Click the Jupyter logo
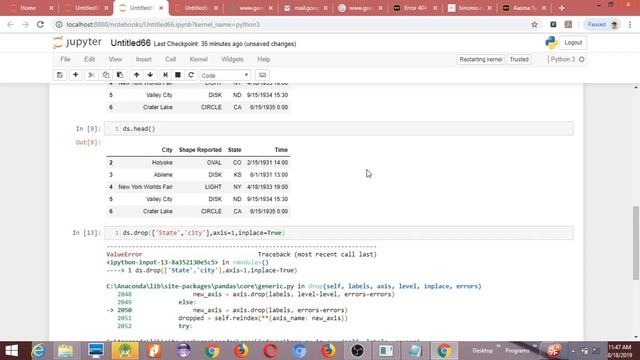 78,42
